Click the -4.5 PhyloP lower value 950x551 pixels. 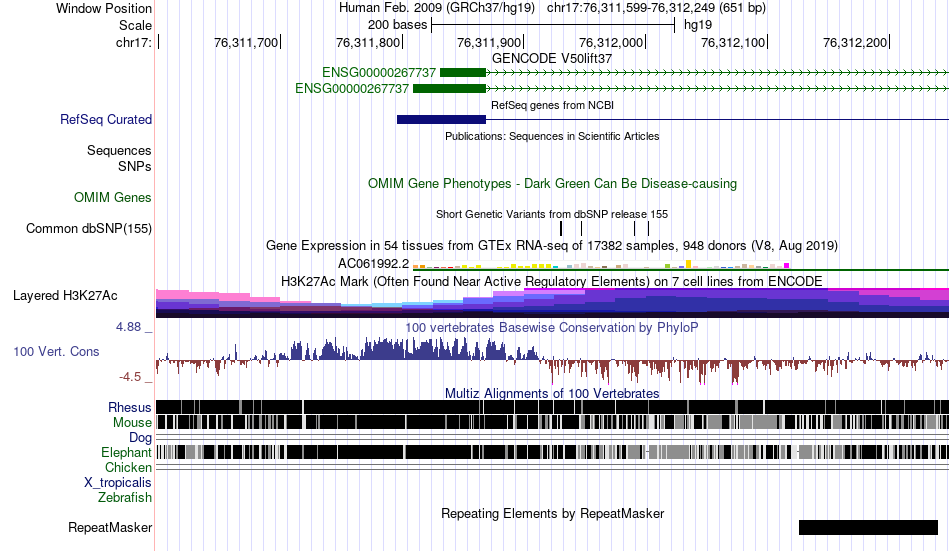pyautogui.click(x=130, y=377)
